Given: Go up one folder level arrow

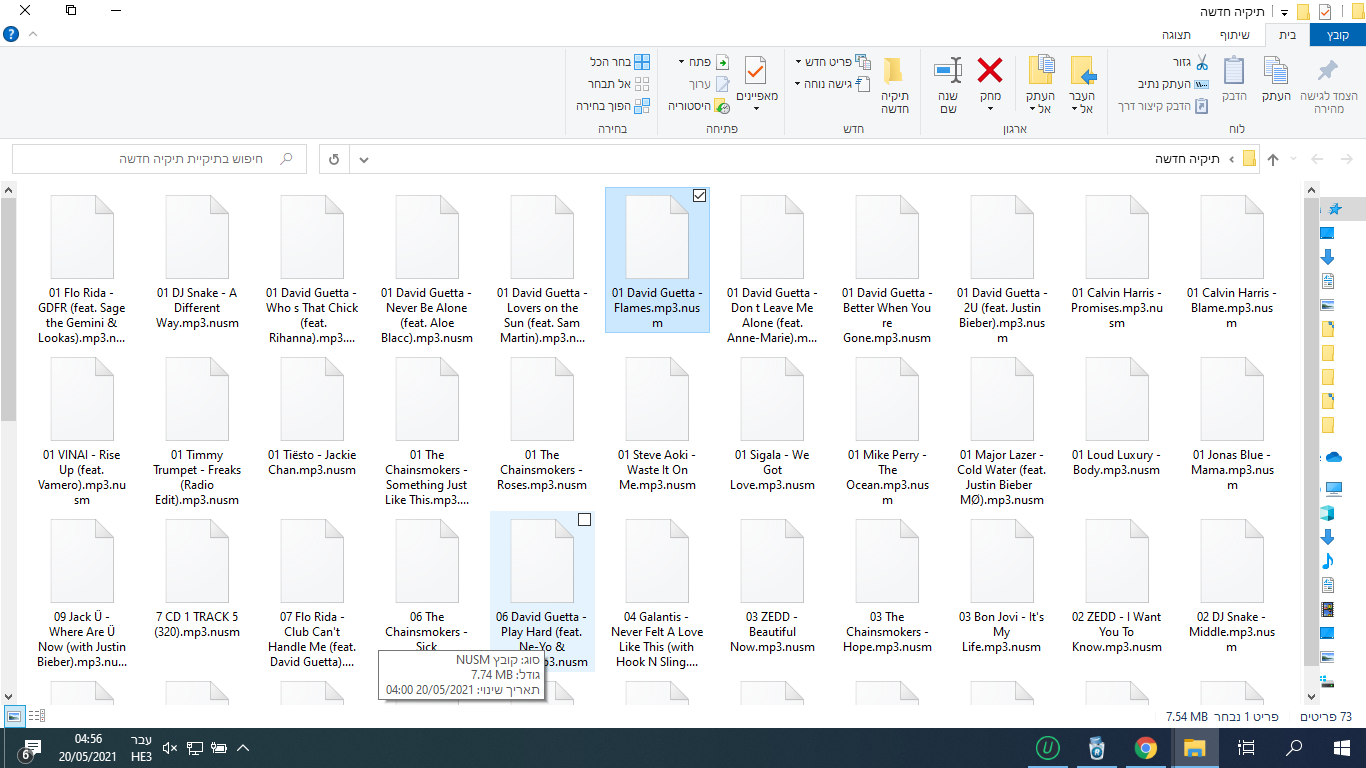Looking at the screenshot, I should pos(1273,159).
